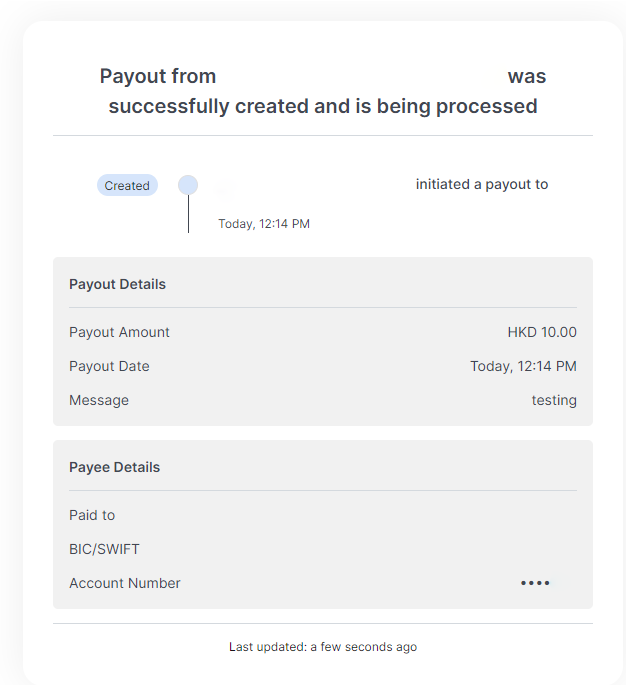Viewport: 626px width, 685px height.
Task: Click the Payout Date value on the right
Action: (523, 366)
